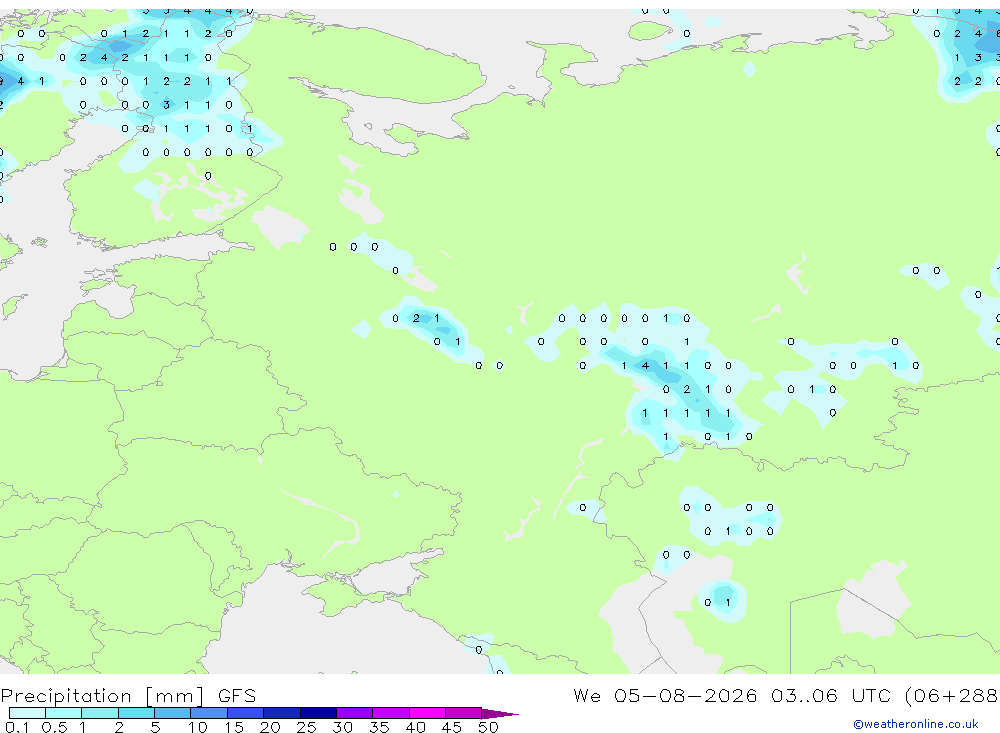The width and height of the screenshot is (1000, 733).
Task: Select the 15–20 mm blue legend swatch
Action: click(x=245, y=713)
